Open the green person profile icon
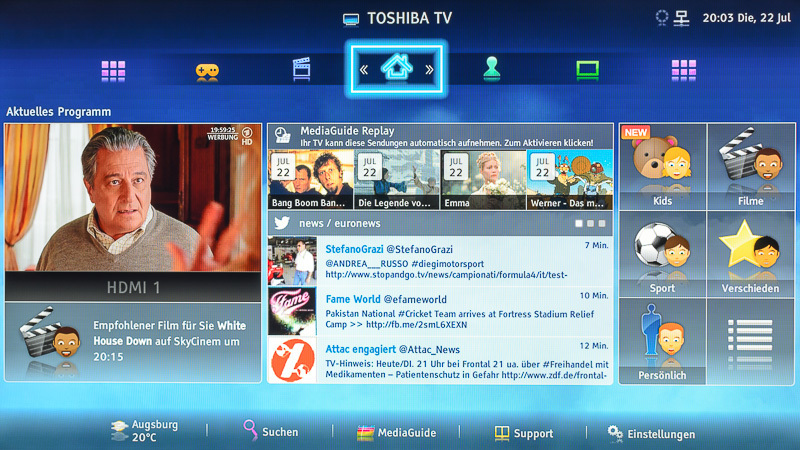The width and height of the screenshot is (800, 450). pyautogui.click(x=492, y=69)
